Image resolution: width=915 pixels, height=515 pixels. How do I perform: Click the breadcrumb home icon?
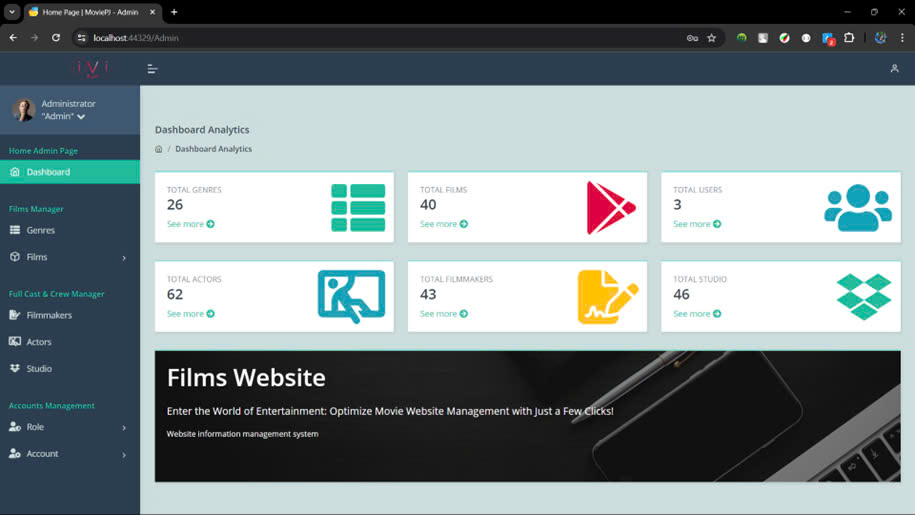tap(159, 149)
